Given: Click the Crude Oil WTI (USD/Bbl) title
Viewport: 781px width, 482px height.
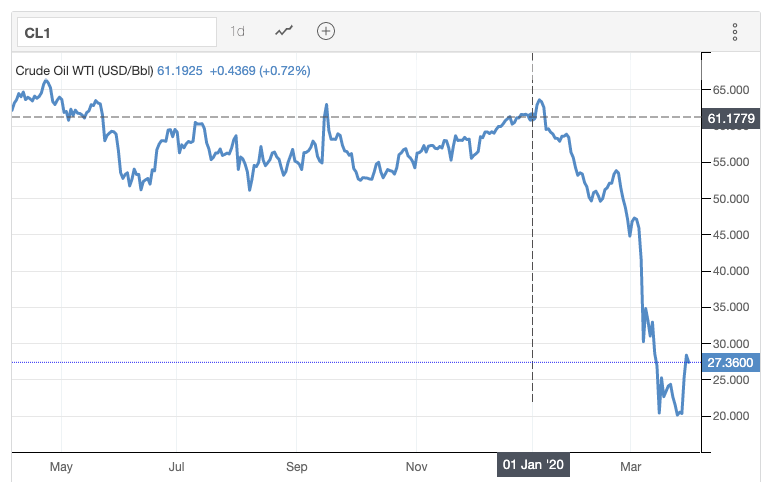Looking at the screenshot, I should [x=84, y=71].
